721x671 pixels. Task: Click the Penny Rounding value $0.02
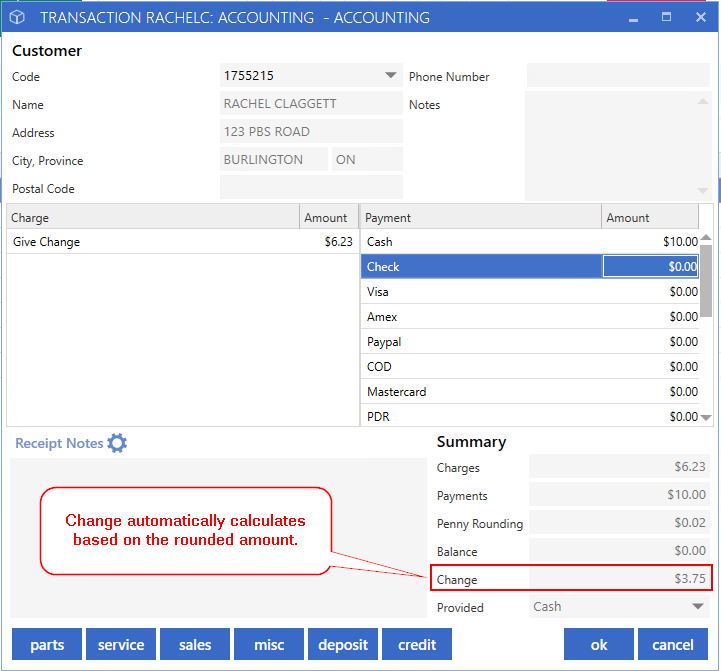coord(619,522)
